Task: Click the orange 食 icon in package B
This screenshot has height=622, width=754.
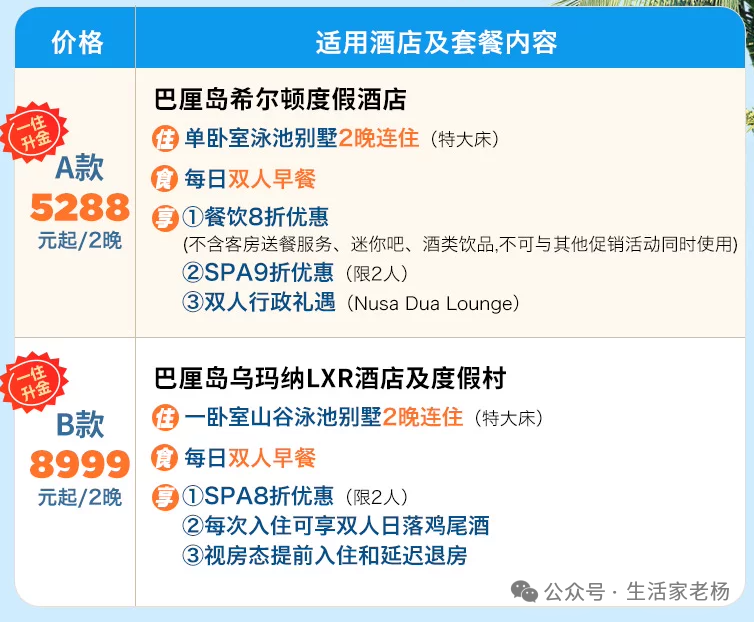Action: (165, 457)
